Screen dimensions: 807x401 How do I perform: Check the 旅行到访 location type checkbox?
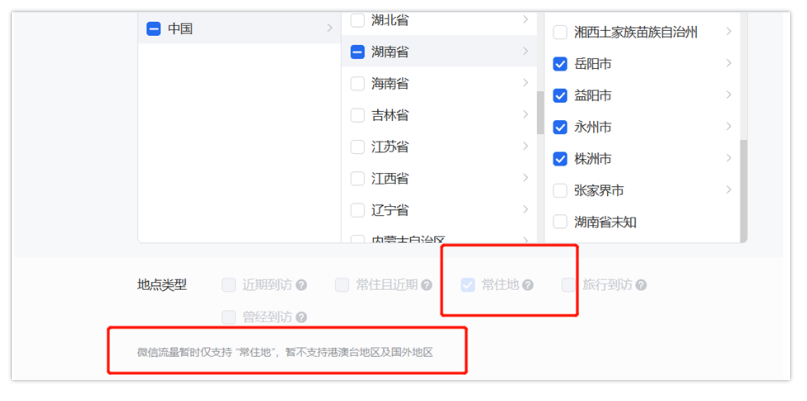pyautogui.click(x=569, y=285)
